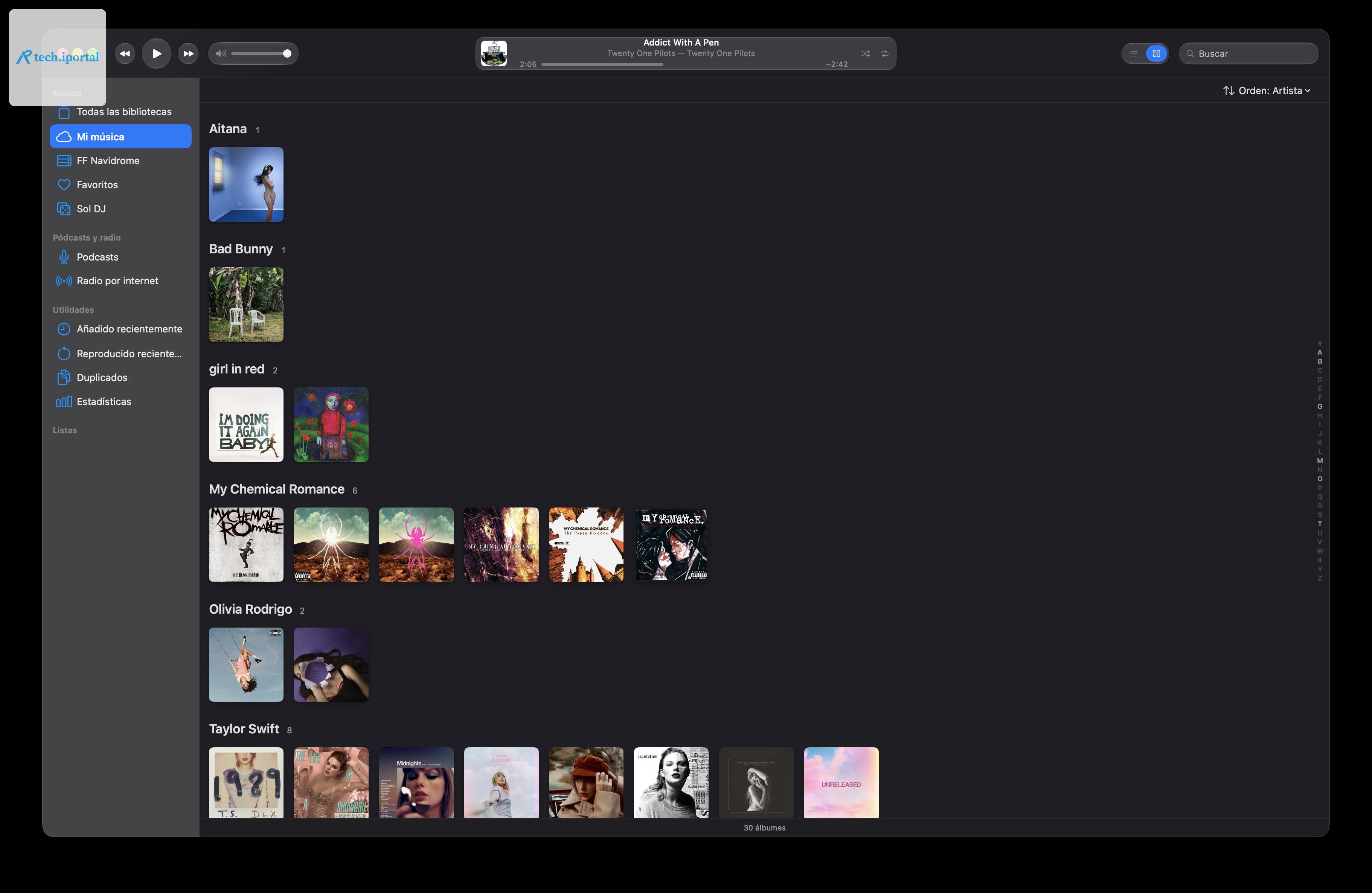Adjust the volume slider
The width and height of the screenshot is (1372, 893).
point(261,53)
